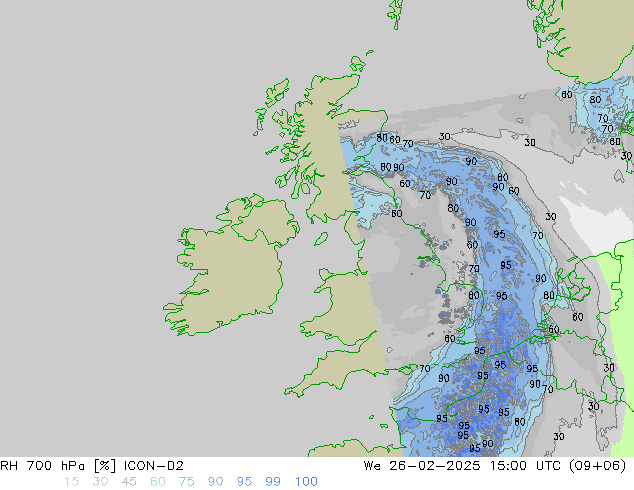Select the legend value 60 in the scale row
The image size is (634, 490).
coord(158,482)
